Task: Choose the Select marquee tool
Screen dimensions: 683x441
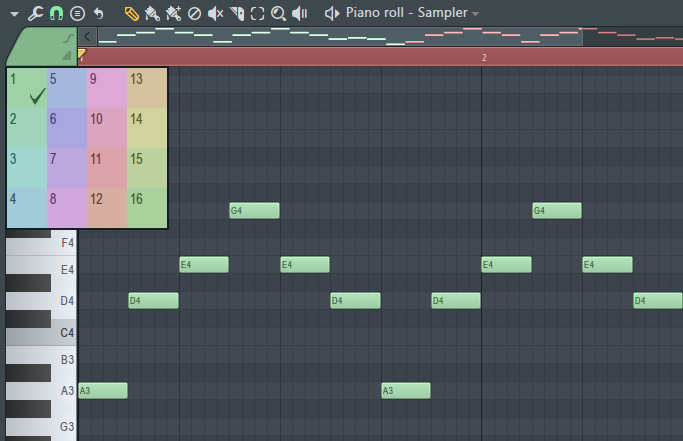Action: (x=257, y=13)
